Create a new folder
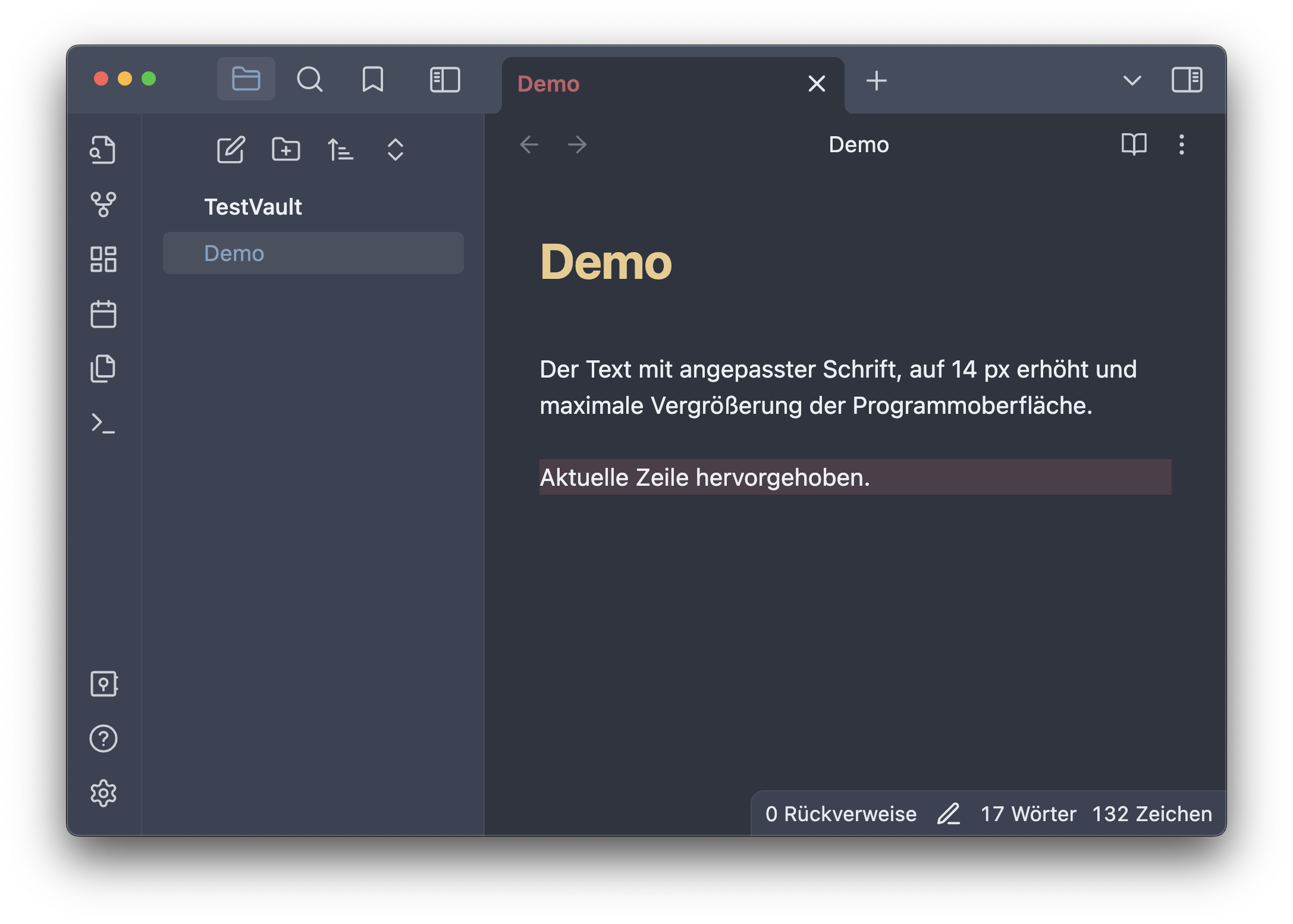Image resolution: width=1293 pixels, height=924 pixels. coord(286,149)
